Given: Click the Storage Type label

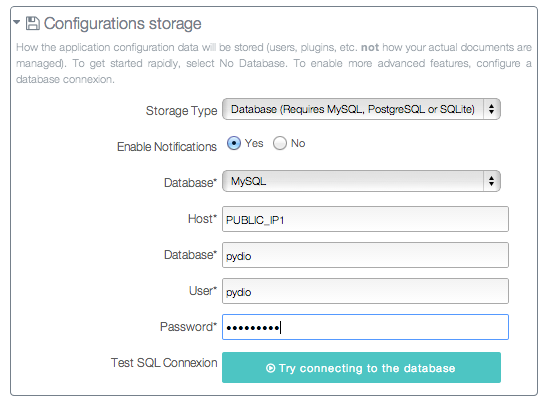Looking at the screenshot, I should (x=181, y=111).
